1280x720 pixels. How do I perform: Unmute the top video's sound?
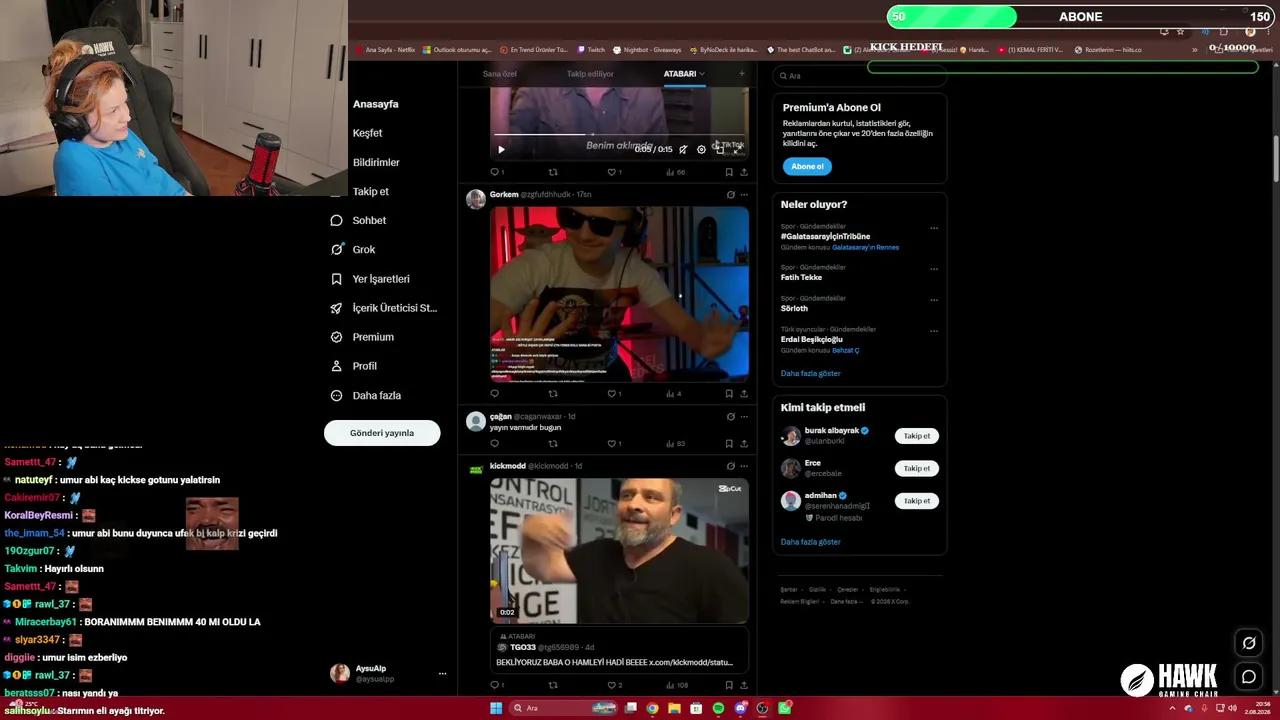tap(683, 150)
